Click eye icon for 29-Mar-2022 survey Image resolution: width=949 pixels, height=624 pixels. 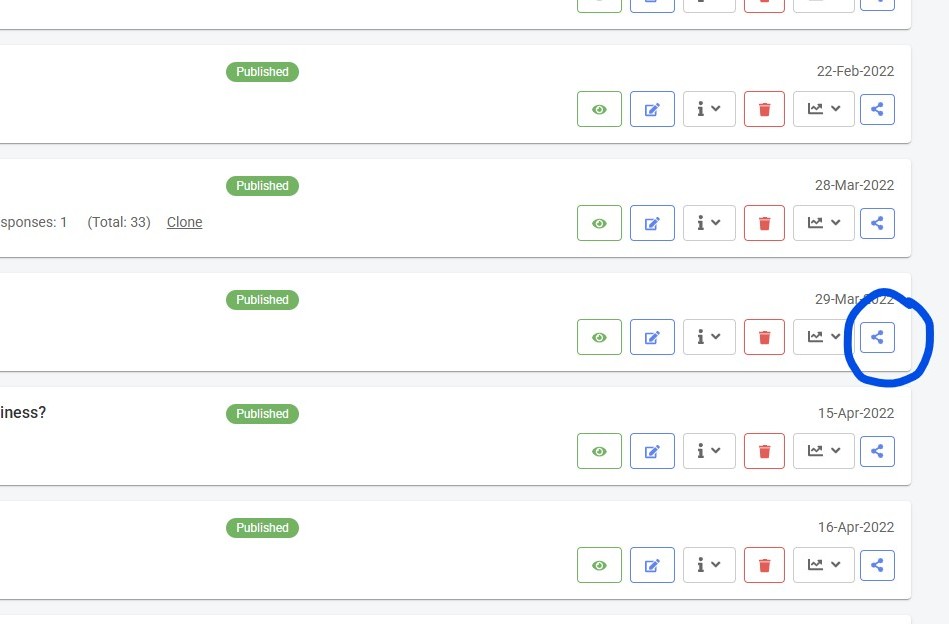[599, 337]
